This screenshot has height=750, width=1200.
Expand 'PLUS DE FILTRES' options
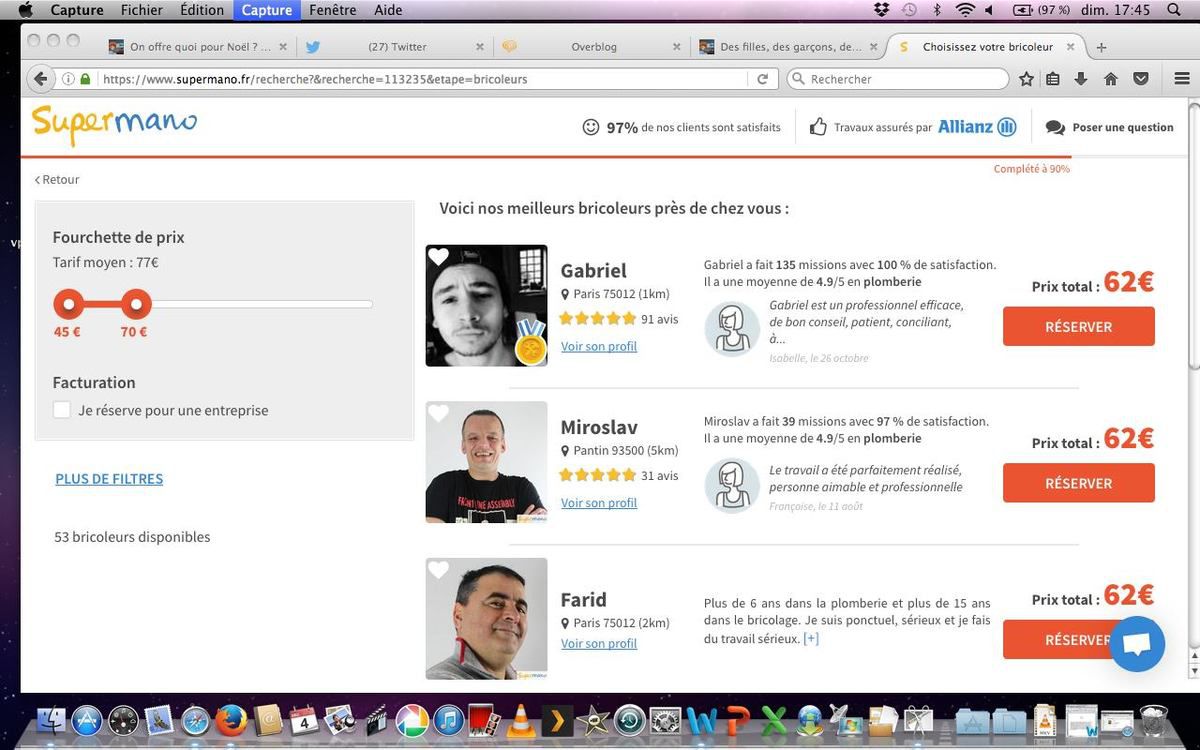pyautogui.click(x=109, y=479)
